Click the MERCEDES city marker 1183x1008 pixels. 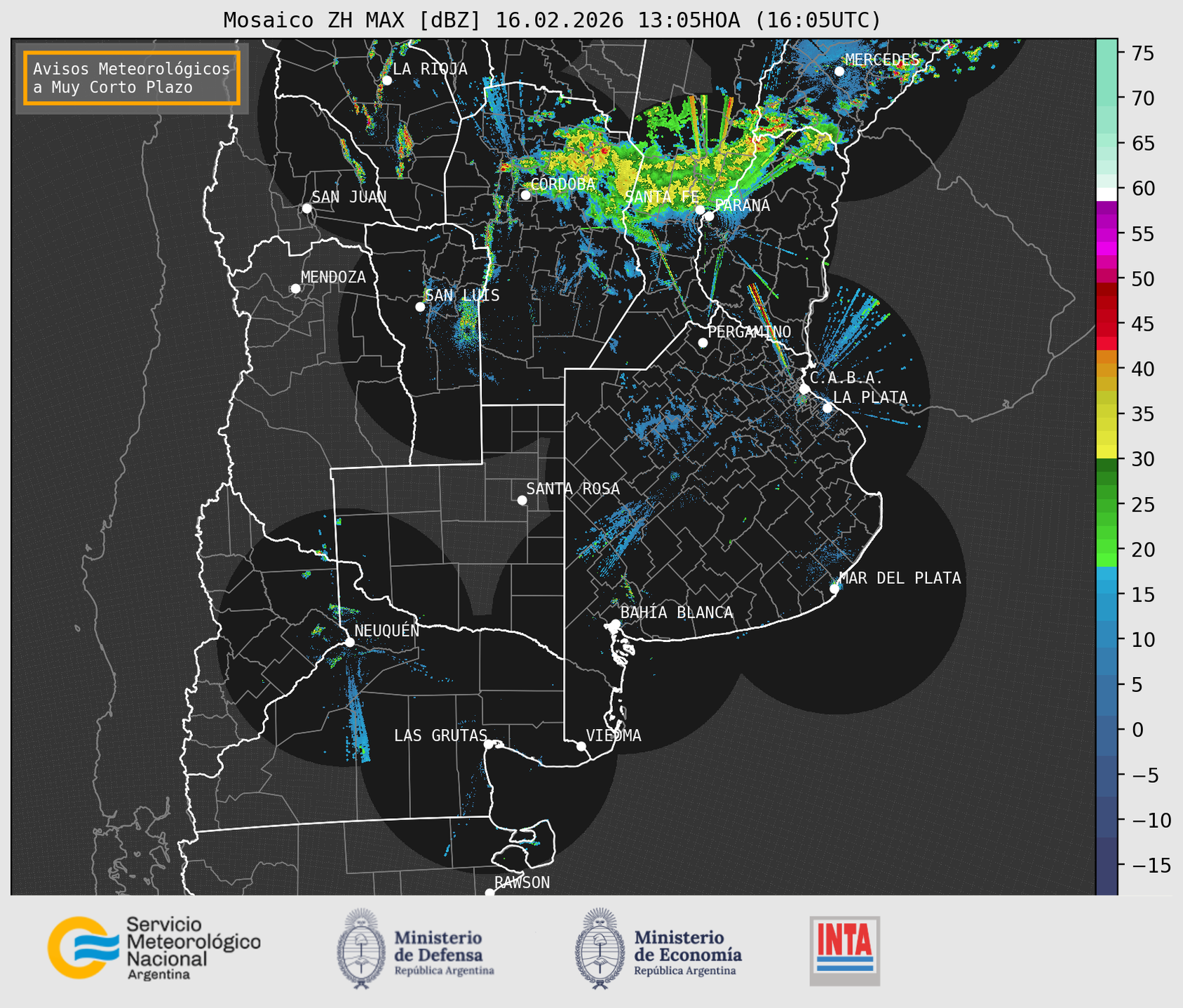(839, 71)
